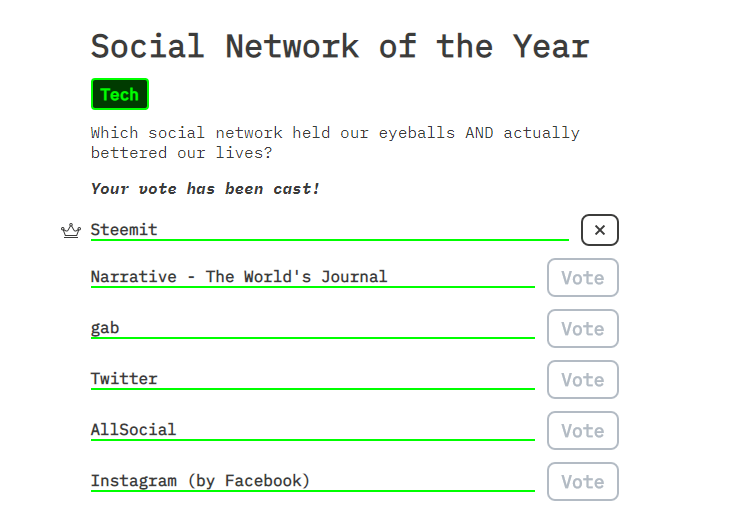The height and width of the screenshot is (507, 737).
Task: Vote for Instagram (by Facebook)
Action: 582,482
